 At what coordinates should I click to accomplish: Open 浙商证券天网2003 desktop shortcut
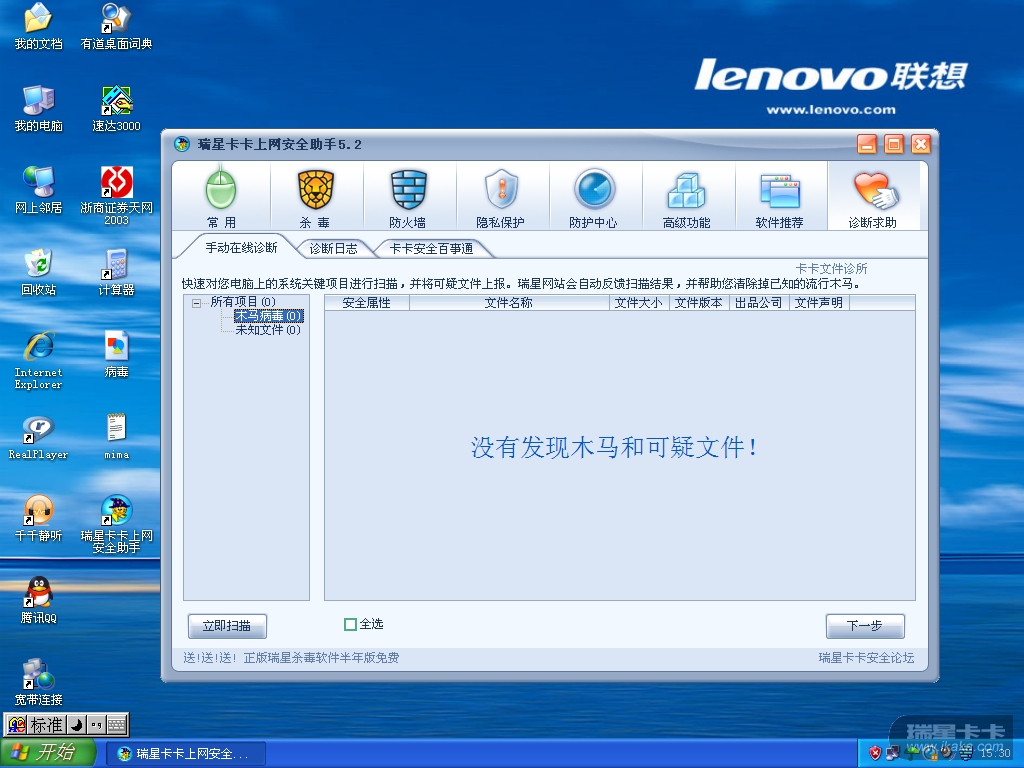point(116,196)
